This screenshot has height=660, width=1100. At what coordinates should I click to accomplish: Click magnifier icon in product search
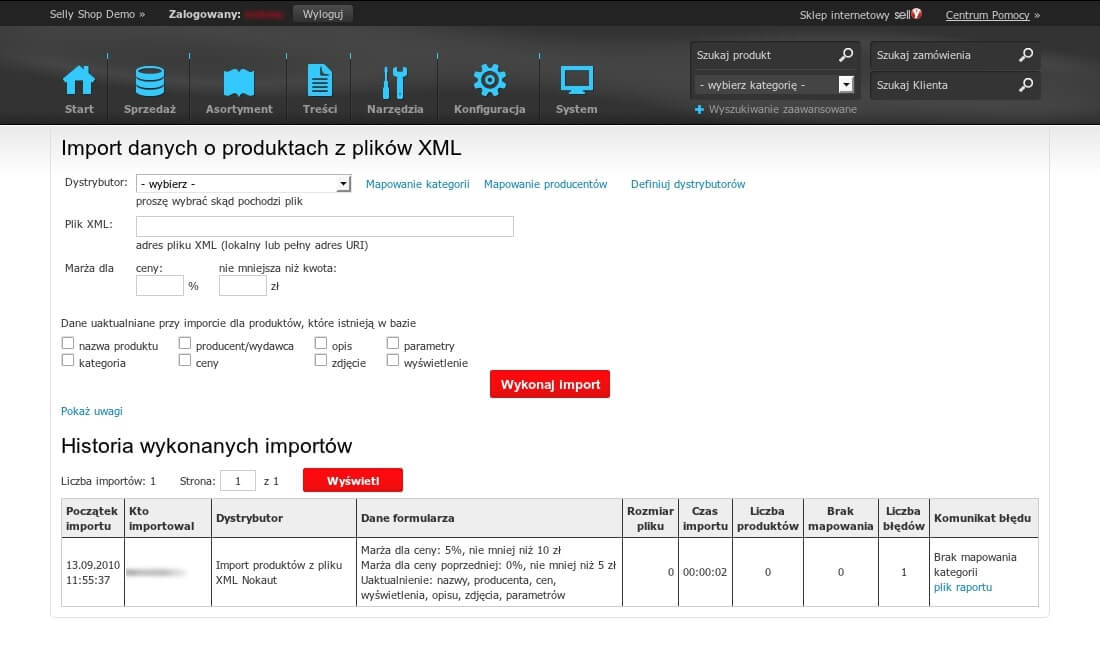[846, 55]
